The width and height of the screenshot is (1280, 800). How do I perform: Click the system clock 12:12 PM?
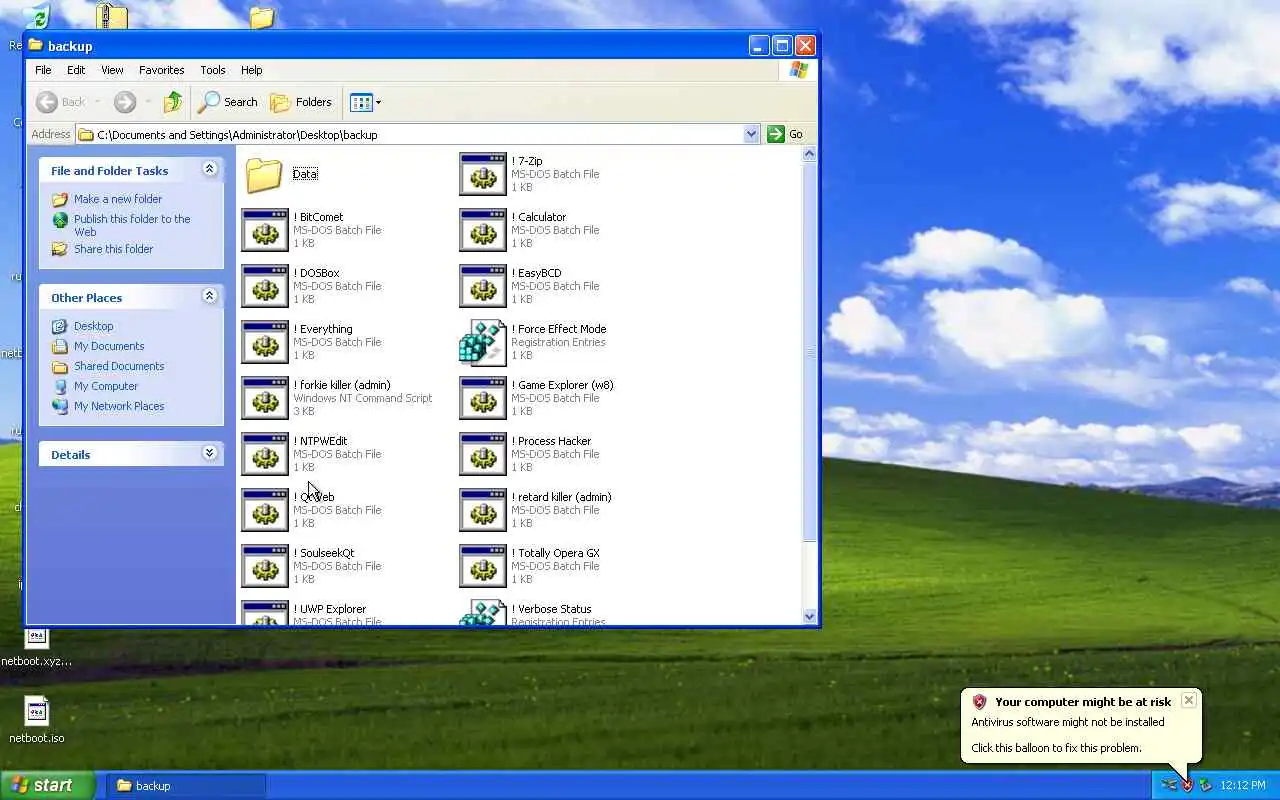pos(1243,785)
